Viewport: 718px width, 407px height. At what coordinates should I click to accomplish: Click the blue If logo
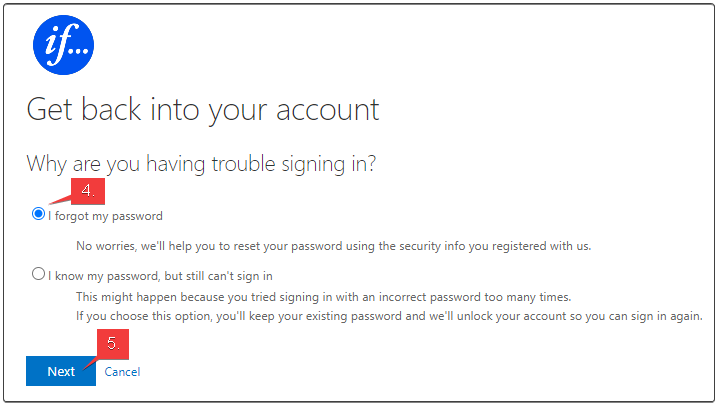pos(63,44)
